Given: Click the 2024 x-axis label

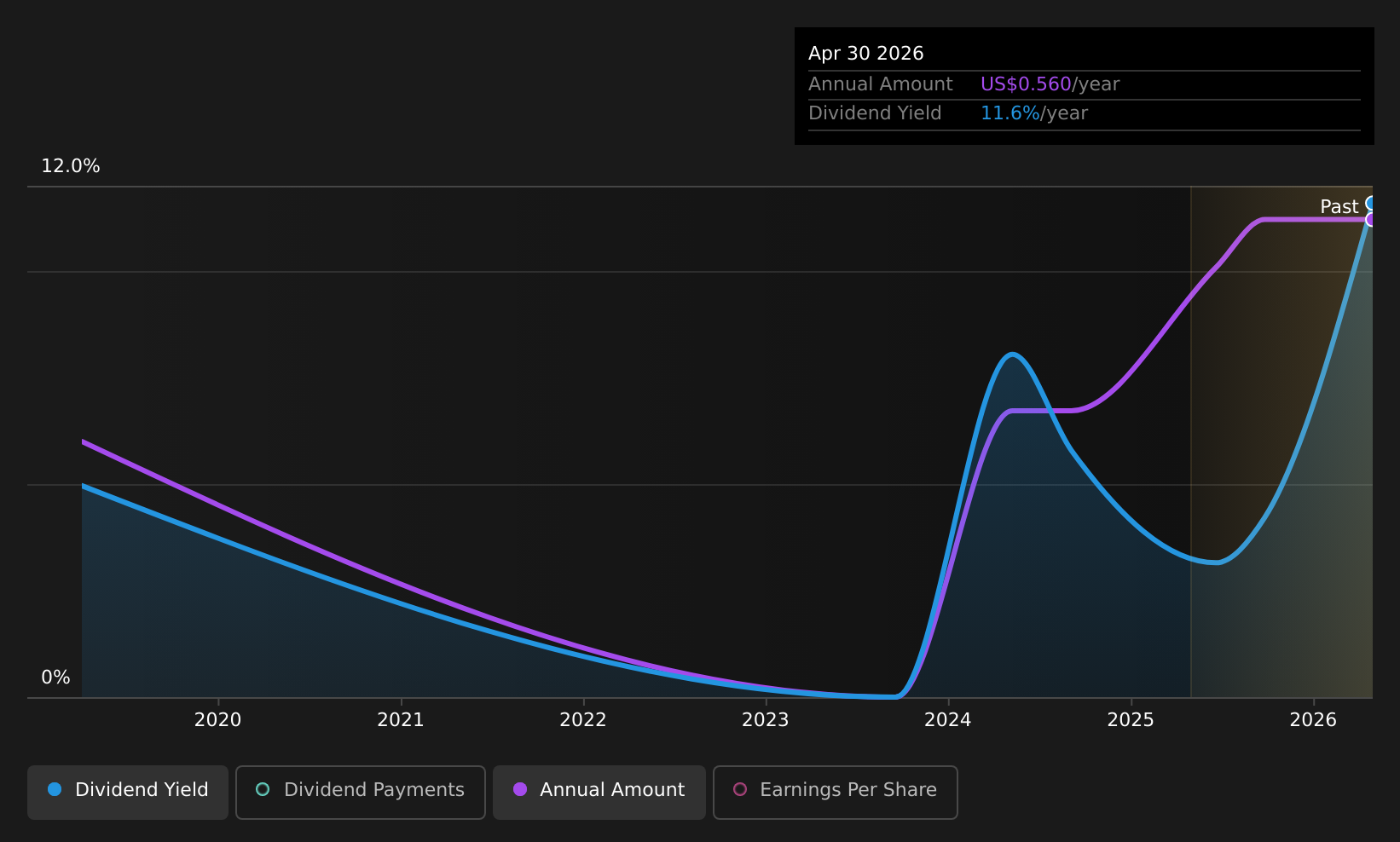Looking at the screenshot, I should click(948, 720).
